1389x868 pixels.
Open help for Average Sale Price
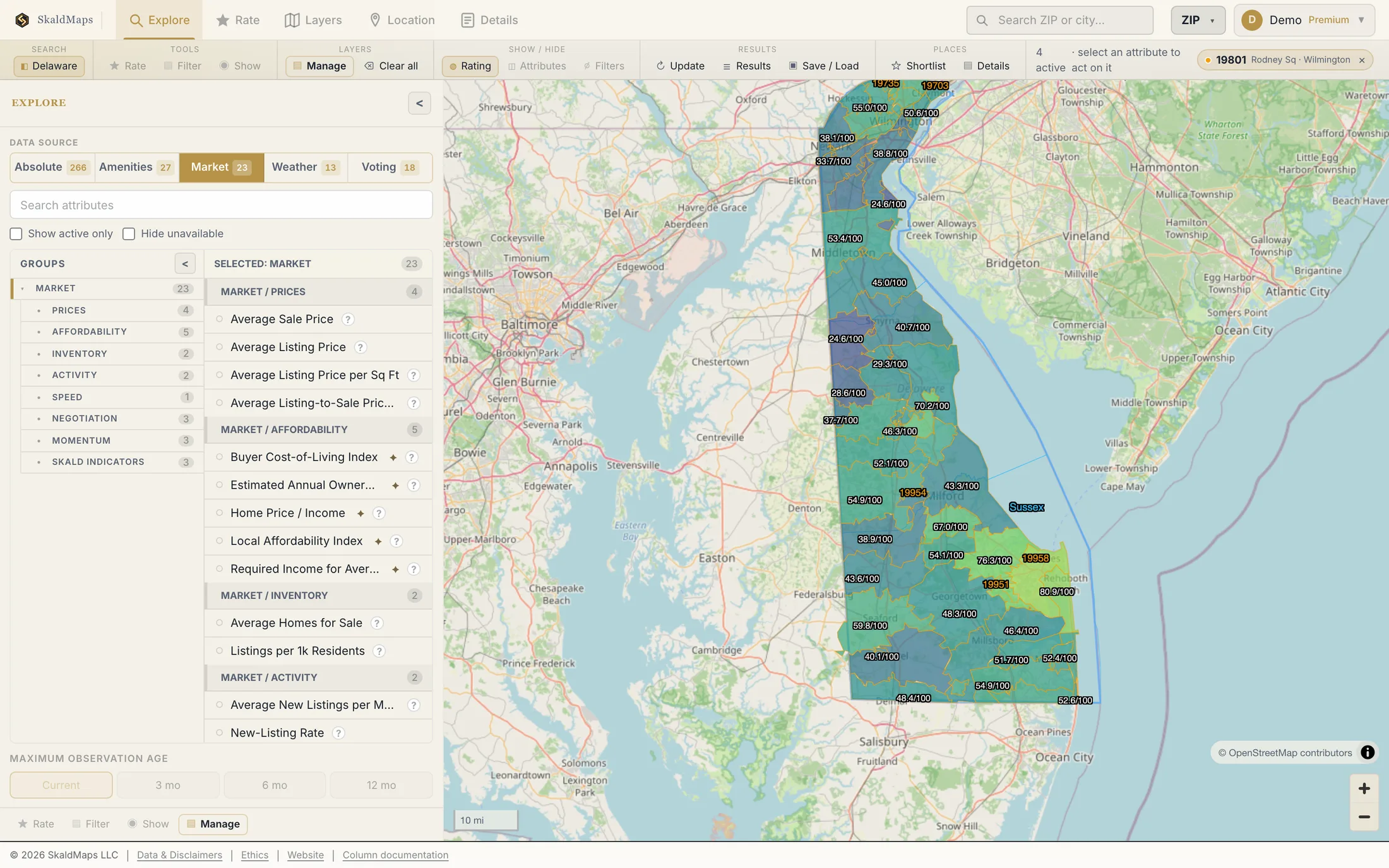coord(348,319)
